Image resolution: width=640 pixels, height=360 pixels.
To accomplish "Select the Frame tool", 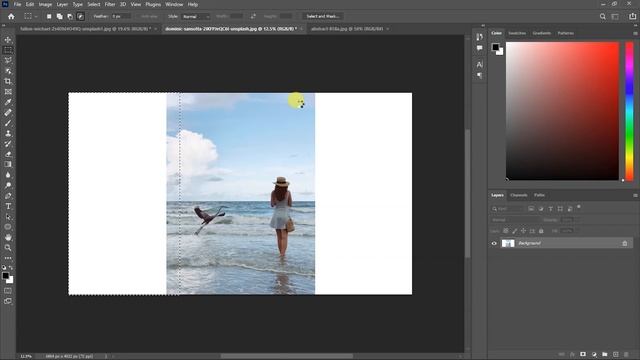I will (8, 91).
